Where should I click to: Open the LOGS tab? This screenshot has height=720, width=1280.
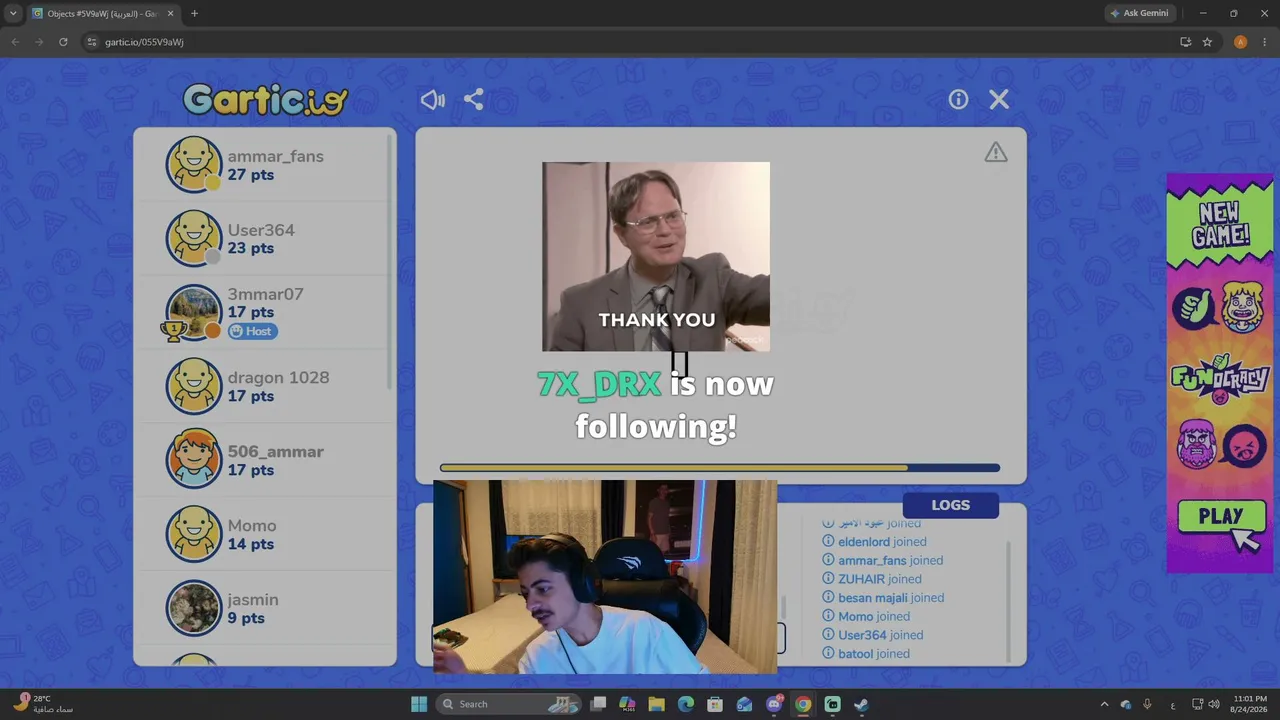[x=950, y=505]
